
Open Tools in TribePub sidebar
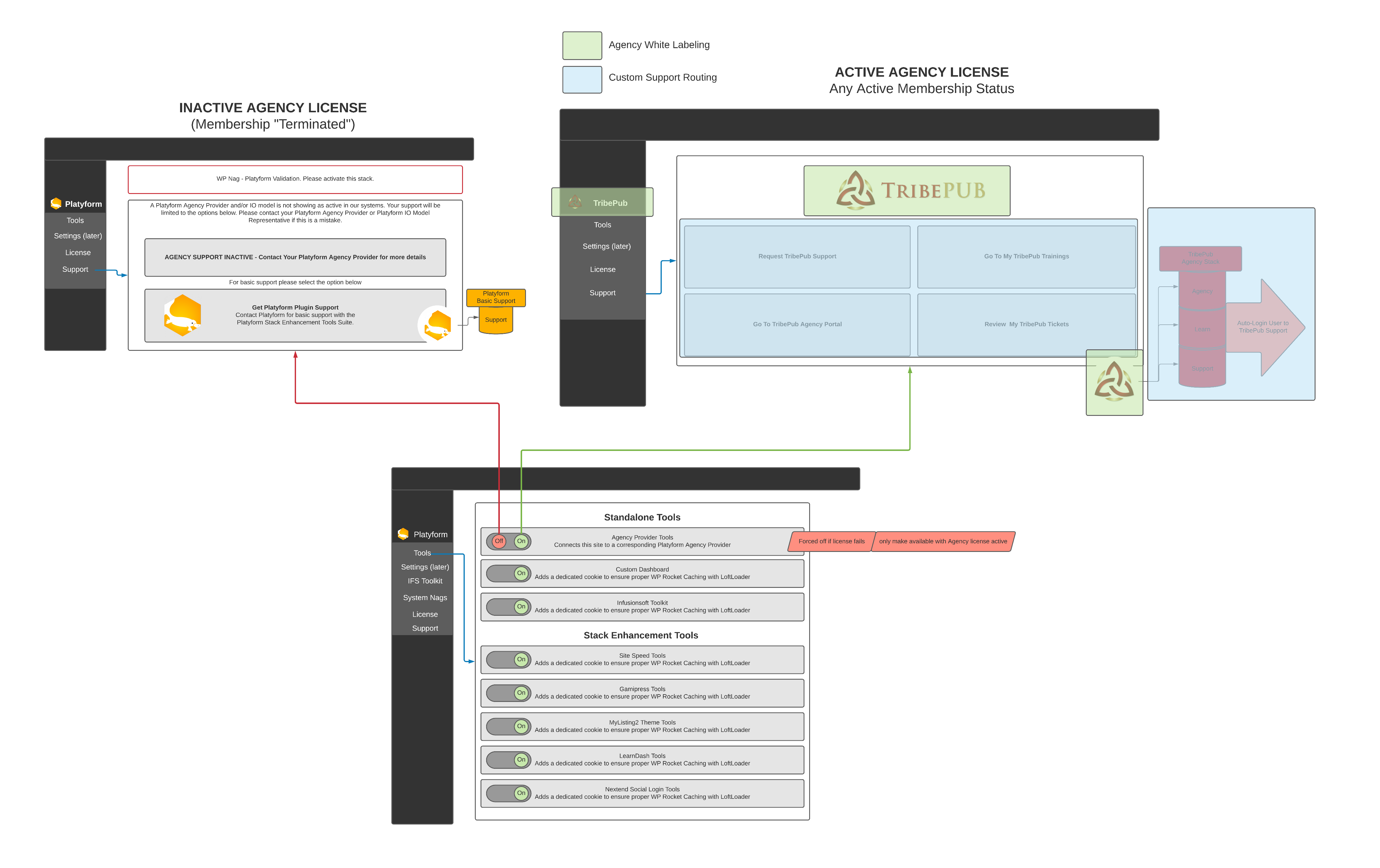tap(602, 225)
